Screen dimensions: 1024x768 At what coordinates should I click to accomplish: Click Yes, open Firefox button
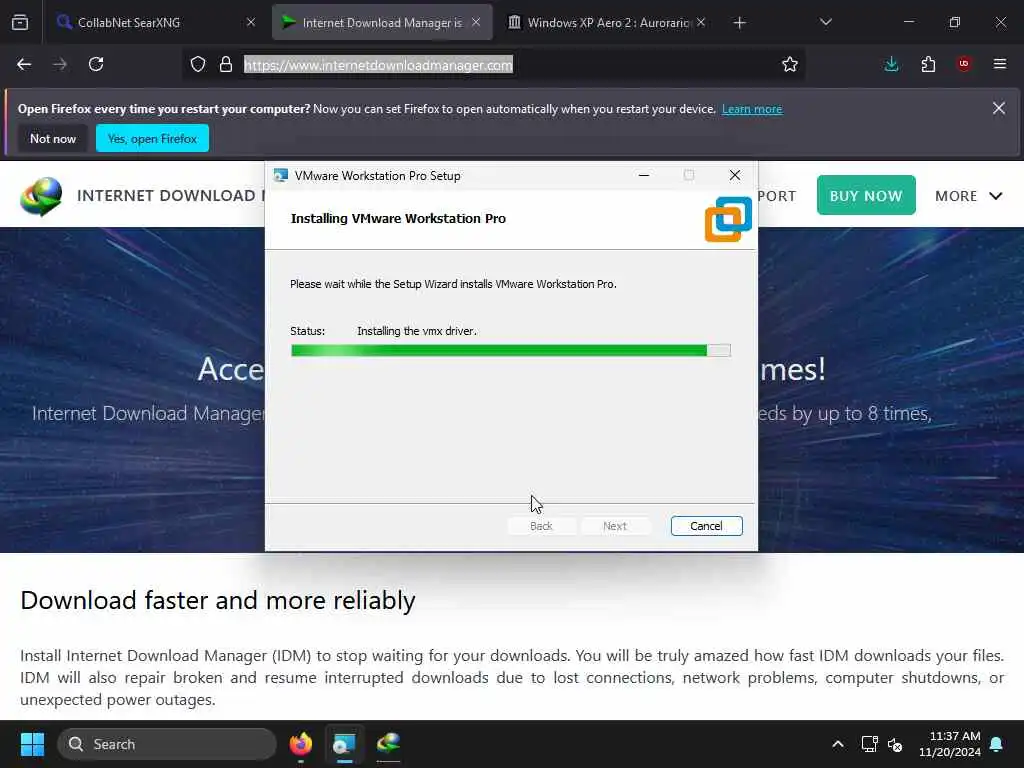[152, 138]
